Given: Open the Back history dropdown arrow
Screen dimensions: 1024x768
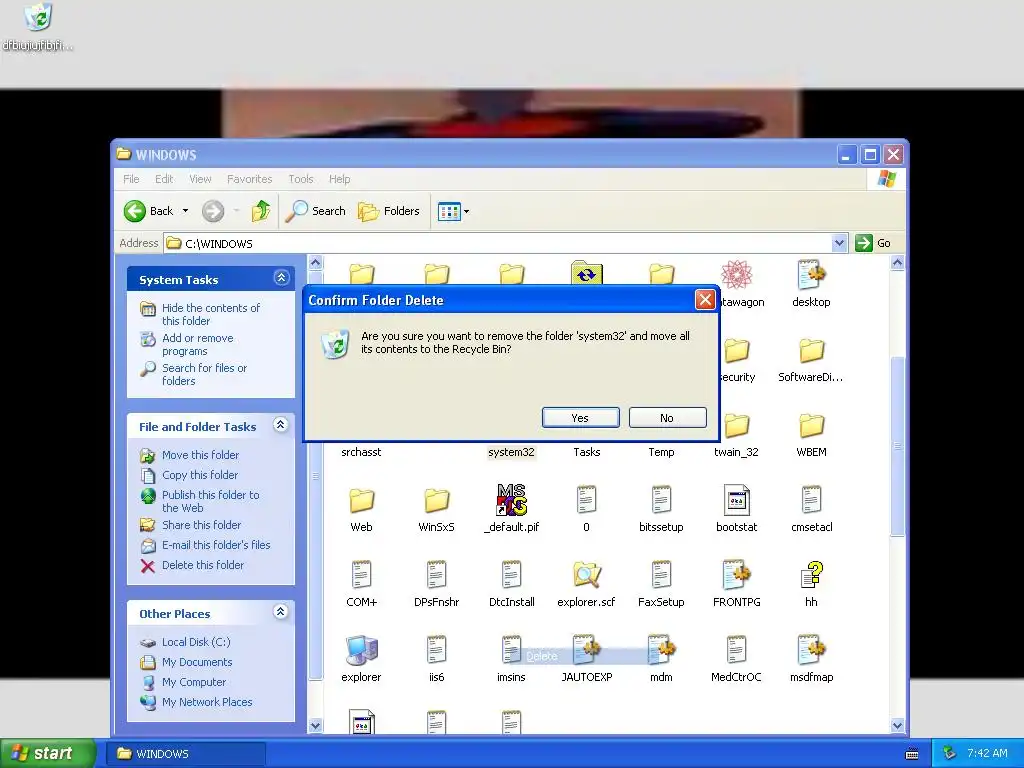Looking at the screenshot, I should [185, 211].
